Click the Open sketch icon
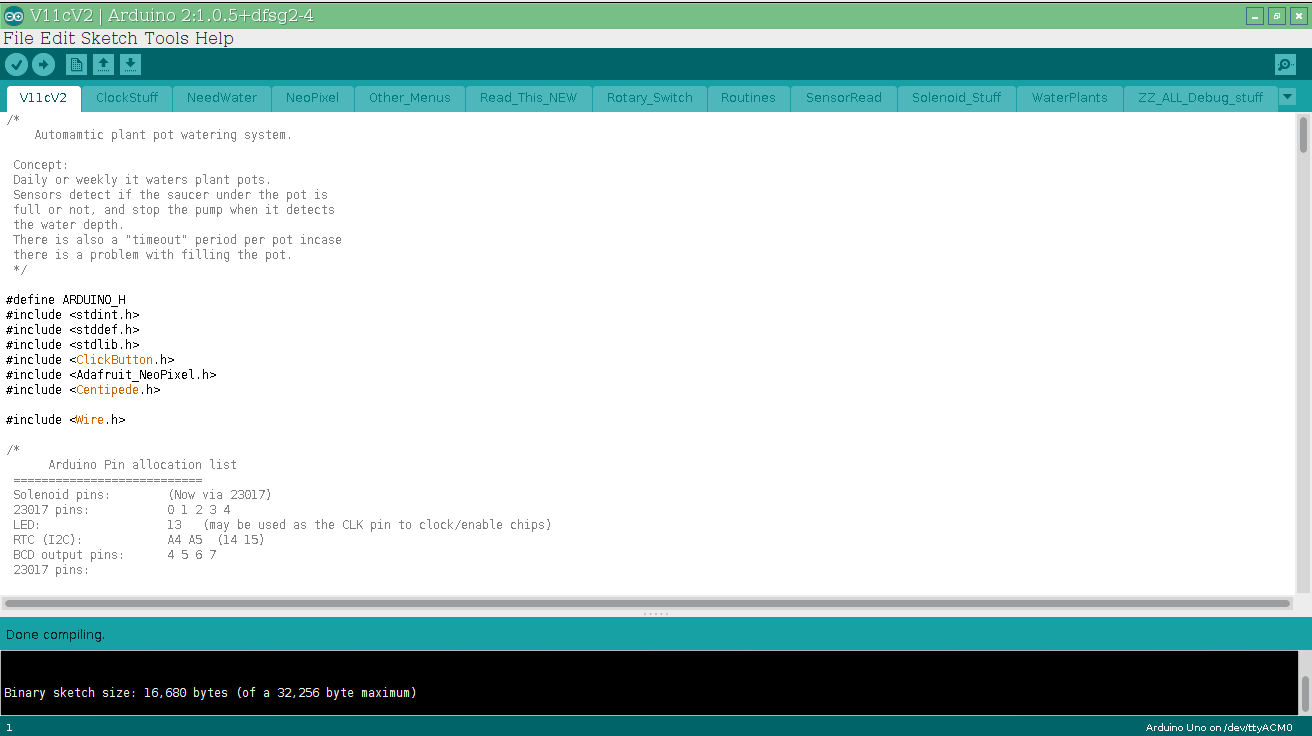 point(104,63)
